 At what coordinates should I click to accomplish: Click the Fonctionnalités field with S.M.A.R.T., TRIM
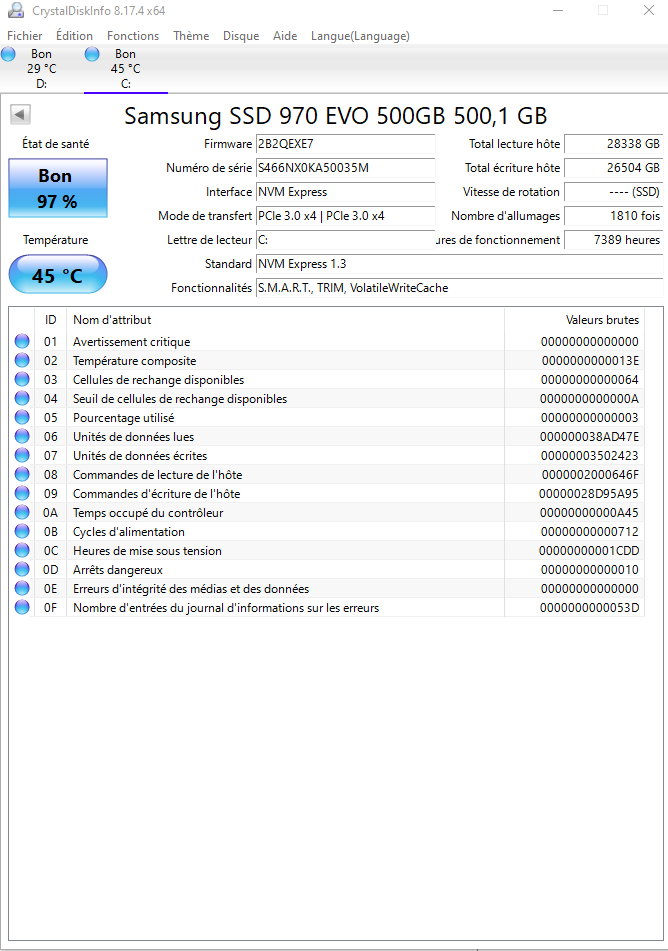click(459, 287)
